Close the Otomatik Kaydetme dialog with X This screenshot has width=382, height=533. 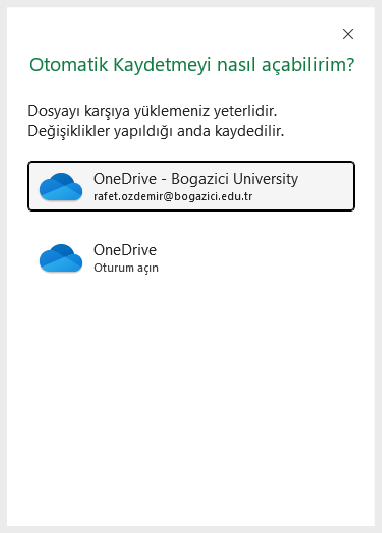tap(348, 34)
